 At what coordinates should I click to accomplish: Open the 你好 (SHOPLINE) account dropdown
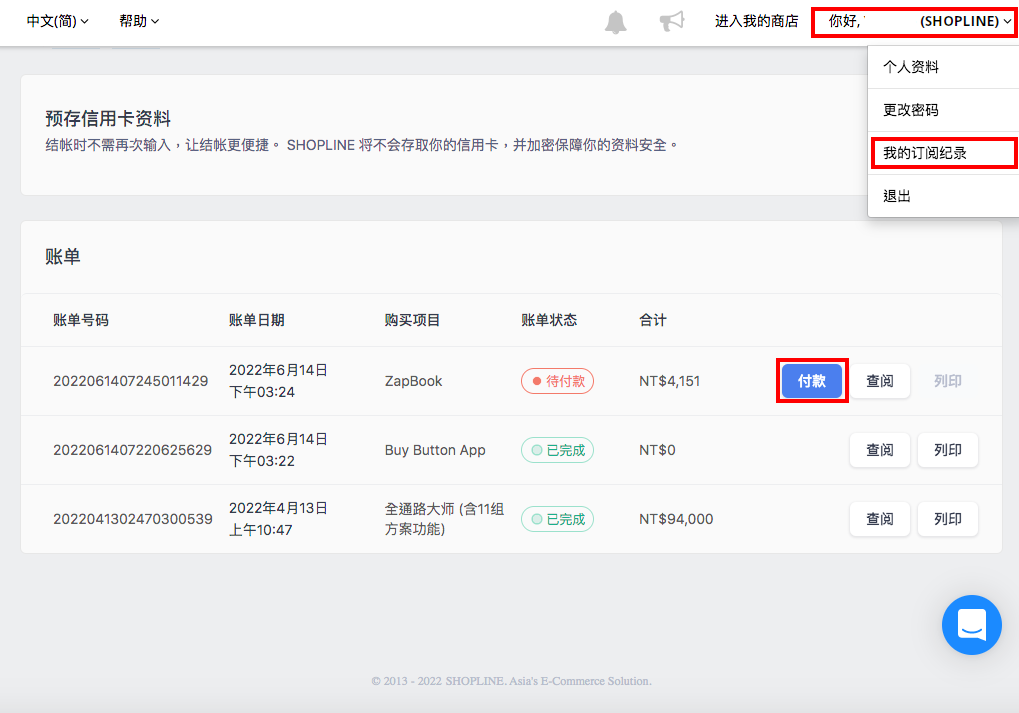(916, 21)
